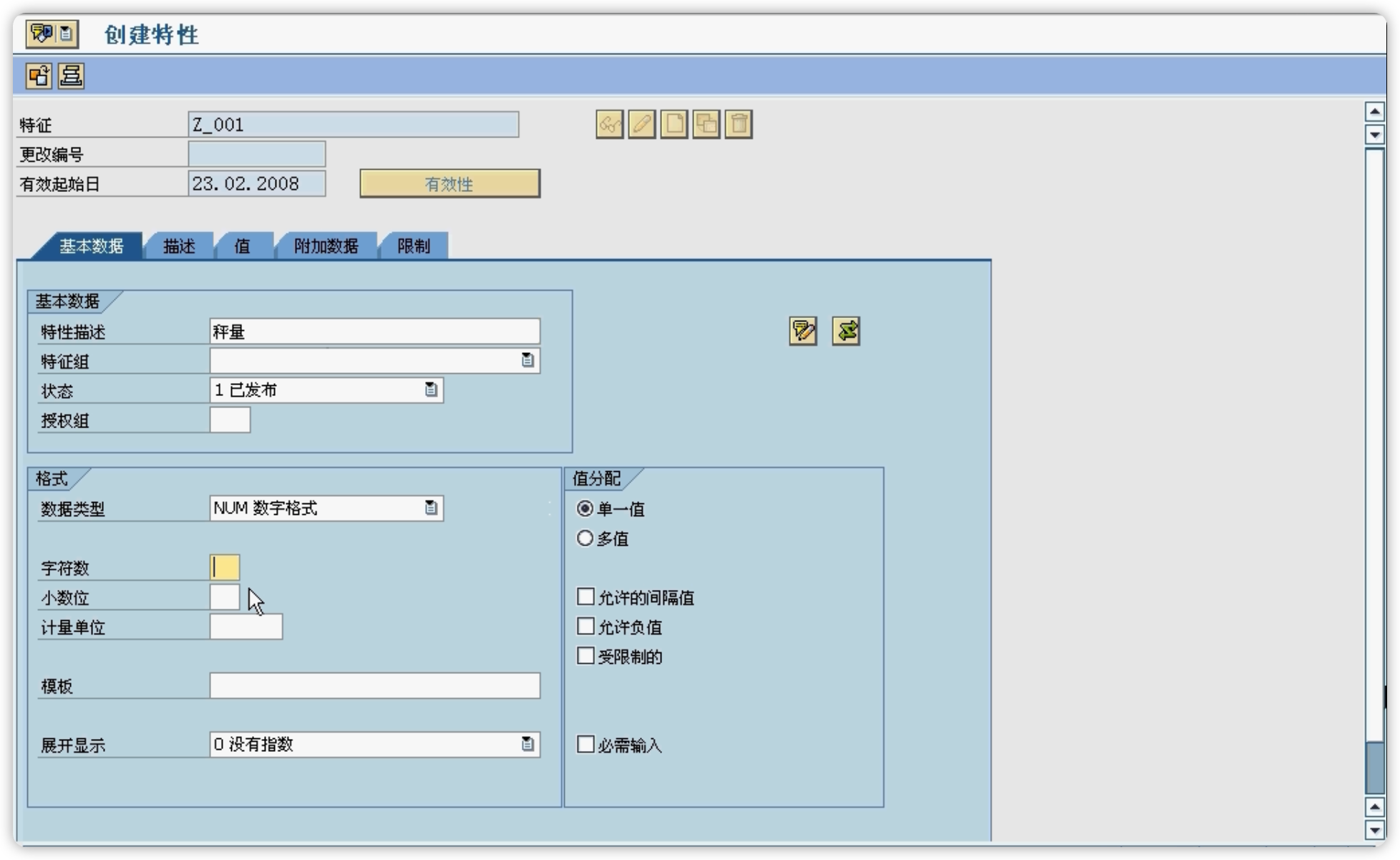
Task: Click the 计量单位 input field
Action: tap(246, 627)
